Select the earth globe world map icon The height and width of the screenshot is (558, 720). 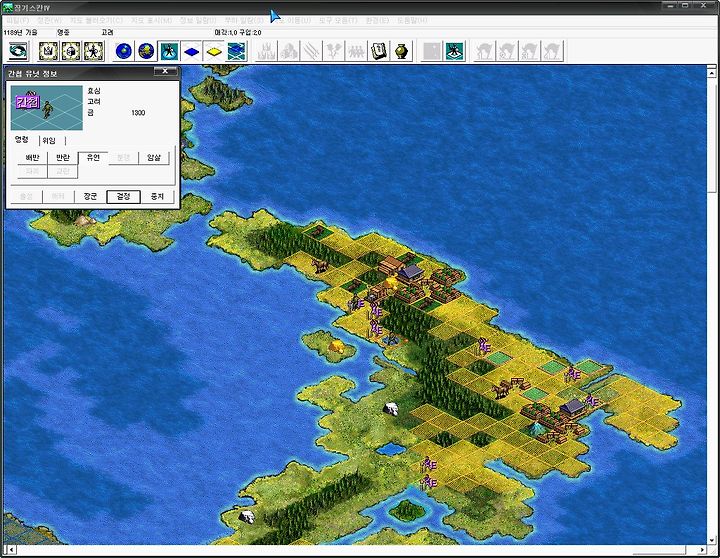pos(146,51)
